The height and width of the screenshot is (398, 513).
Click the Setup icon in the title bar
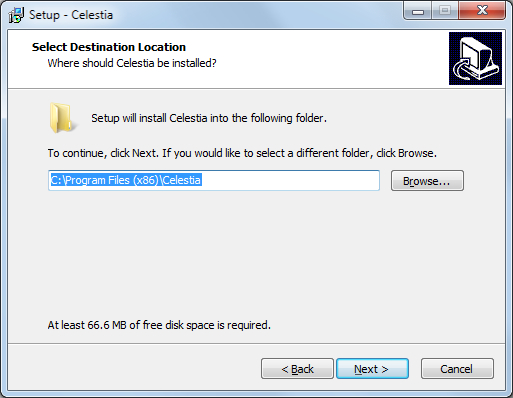[16, 15]
